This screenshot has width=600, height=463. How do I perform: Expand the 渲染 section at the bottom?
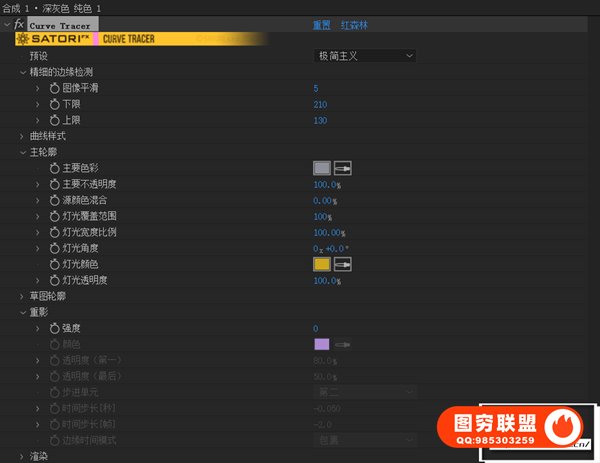coord(22,456)
